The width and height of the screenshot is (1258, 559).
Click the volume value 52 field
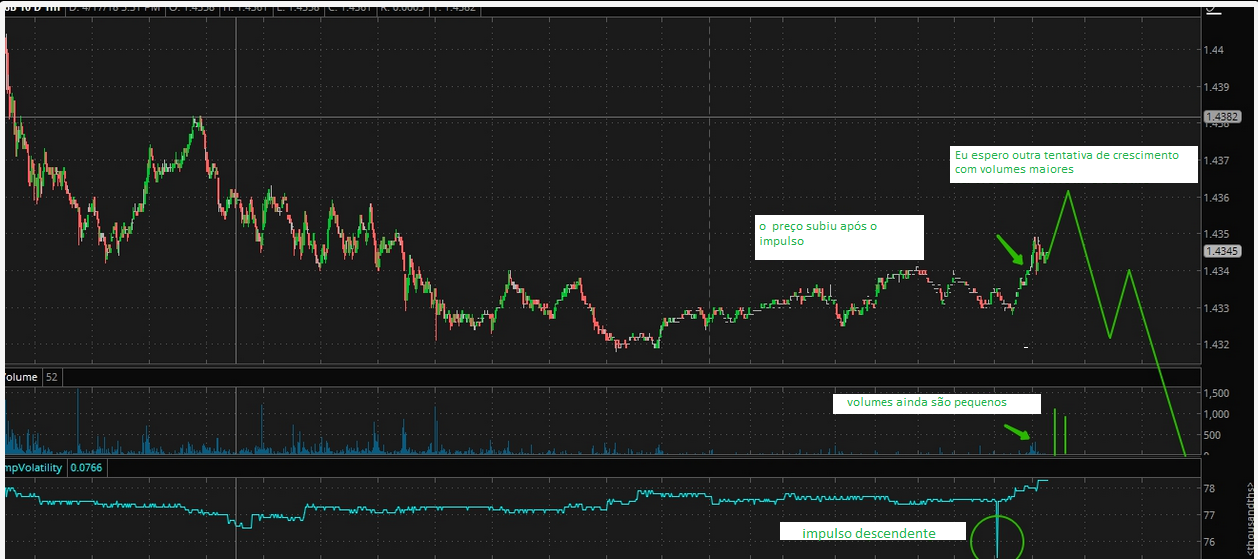(52, 377)
